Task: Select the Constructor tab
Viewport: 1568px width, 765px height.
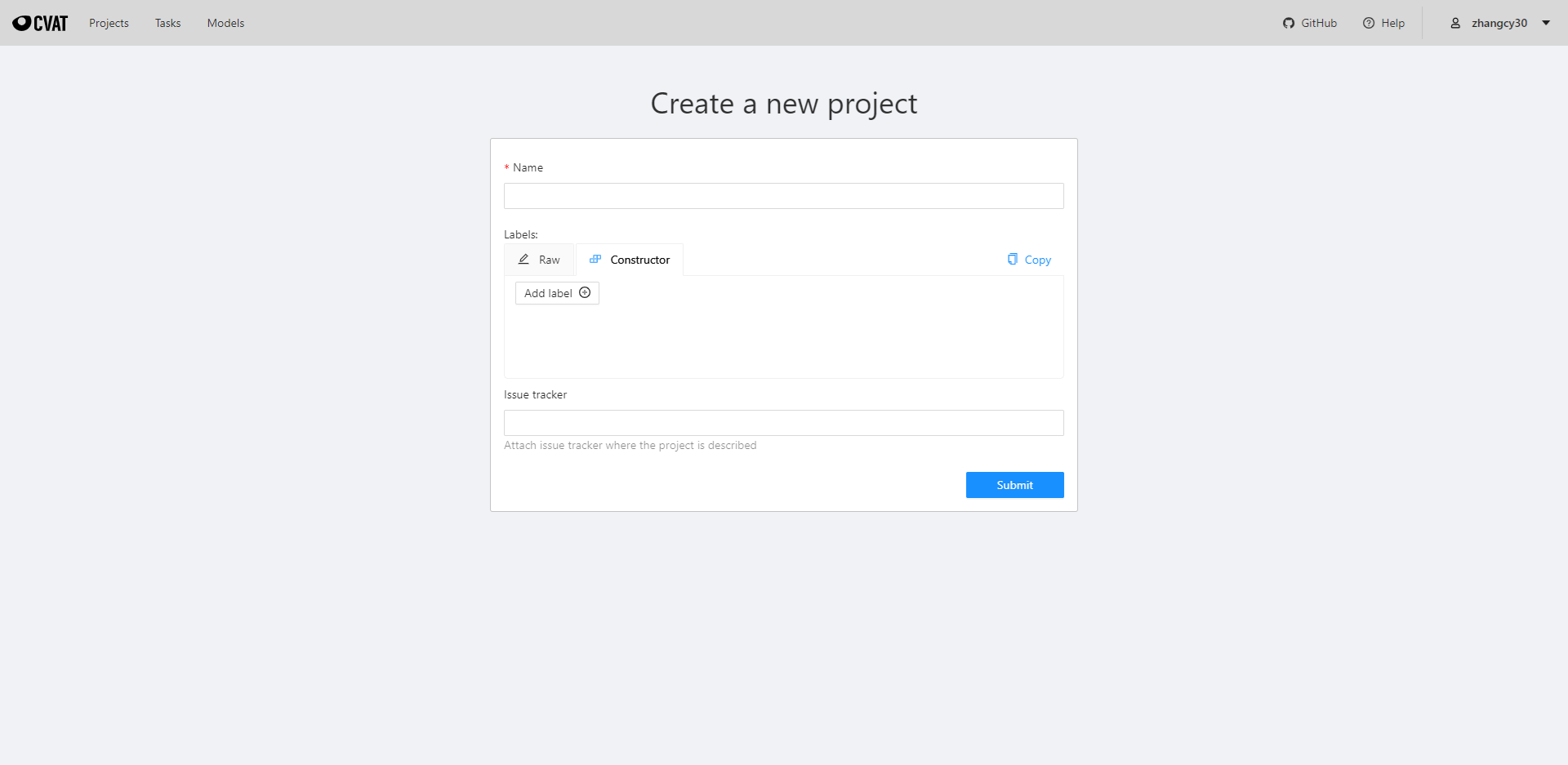Action: tap(639, 260)
